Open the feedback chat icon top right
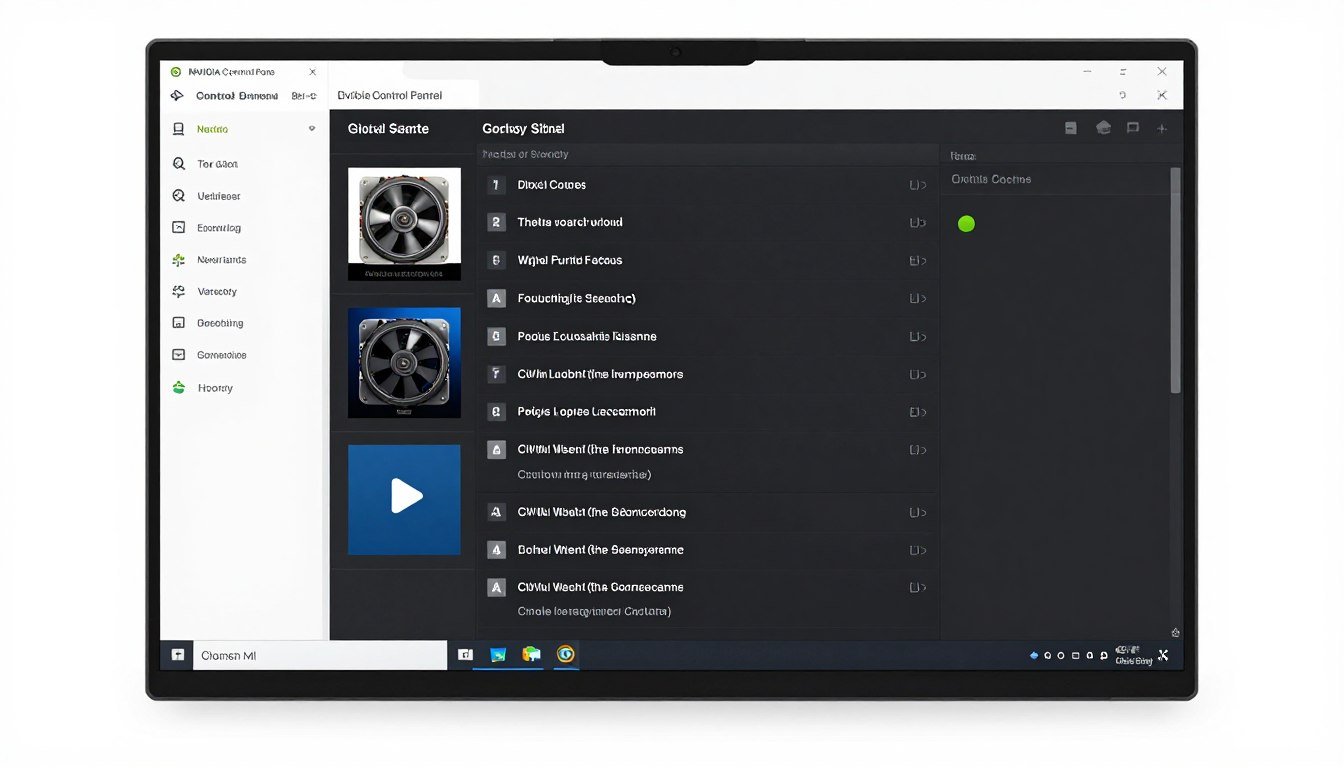This screenshot has width=1344, height=768. (x=1134, y=128)
